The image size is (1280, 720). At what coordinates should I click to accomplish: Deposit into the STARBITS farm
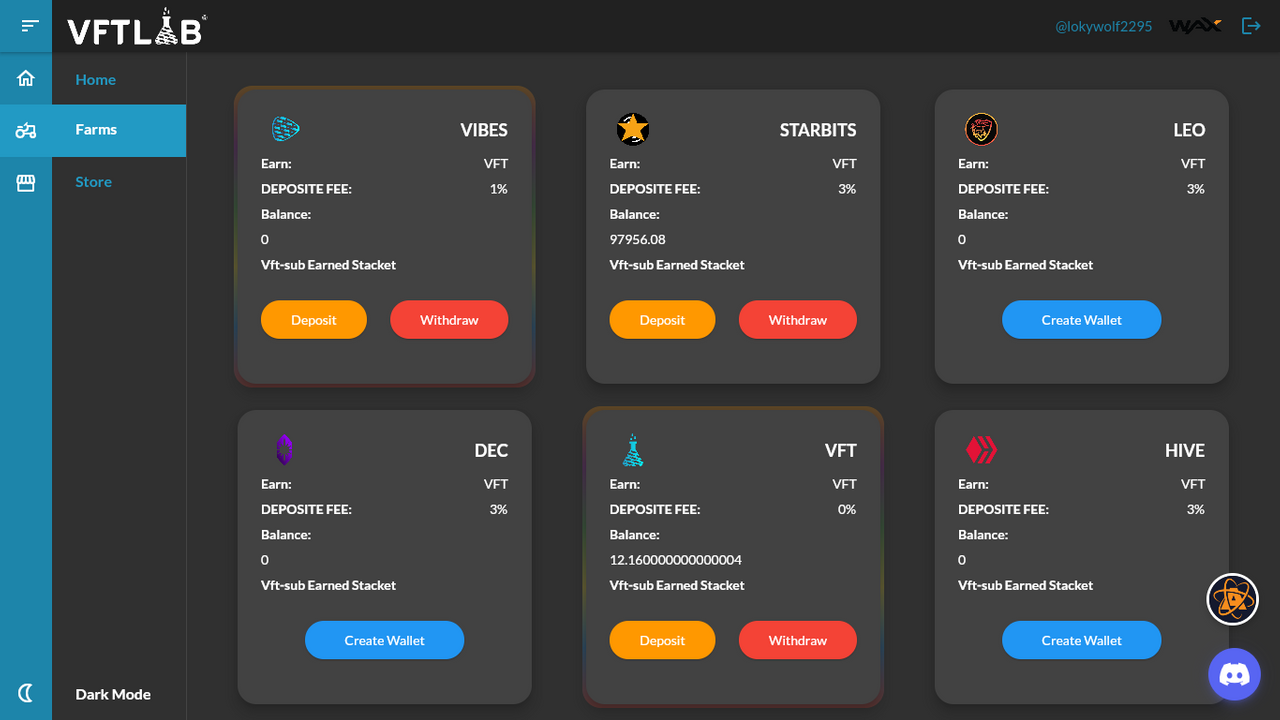point(662,320)
